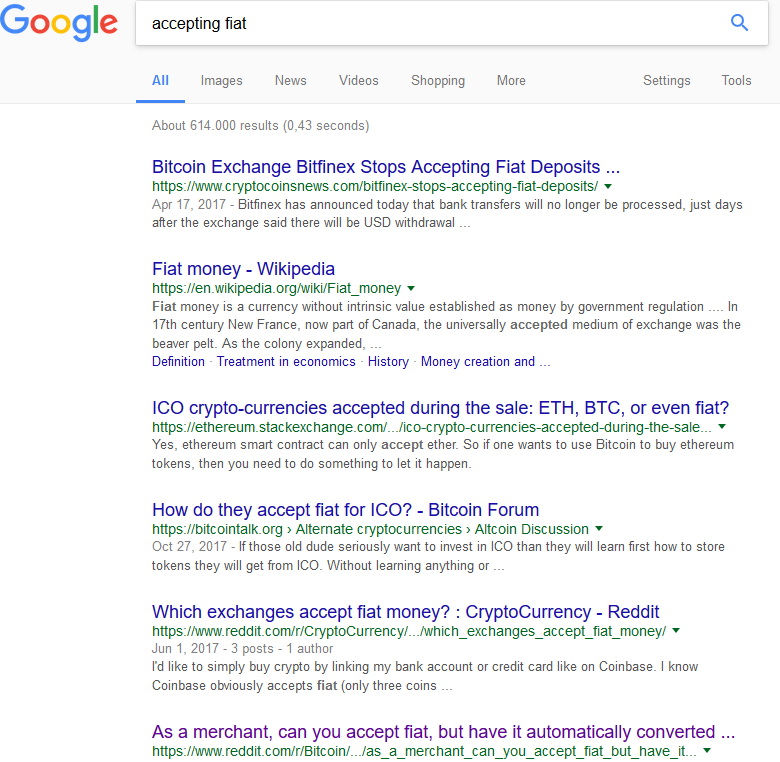The height and width of the screenshot is (762, 780).
Task: Open 'Bitcoin Exchange Bitfinex Stops Accepting Fiat Deposits' result
Action: [386, 167]
